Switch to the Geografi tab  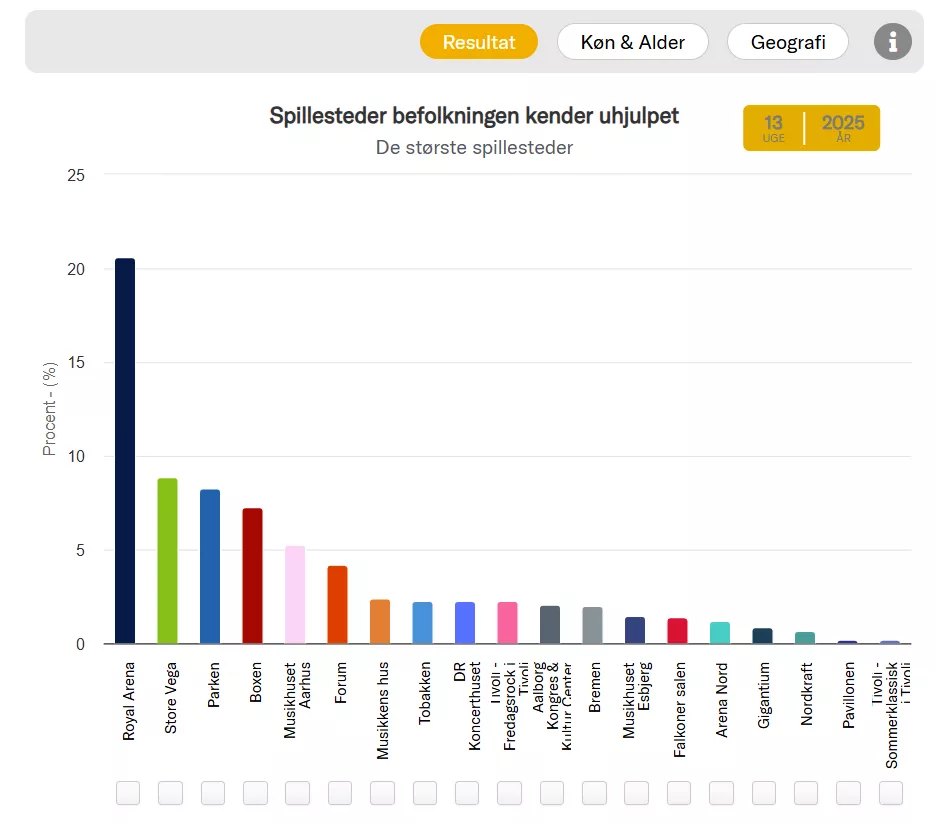click(787, 42)
